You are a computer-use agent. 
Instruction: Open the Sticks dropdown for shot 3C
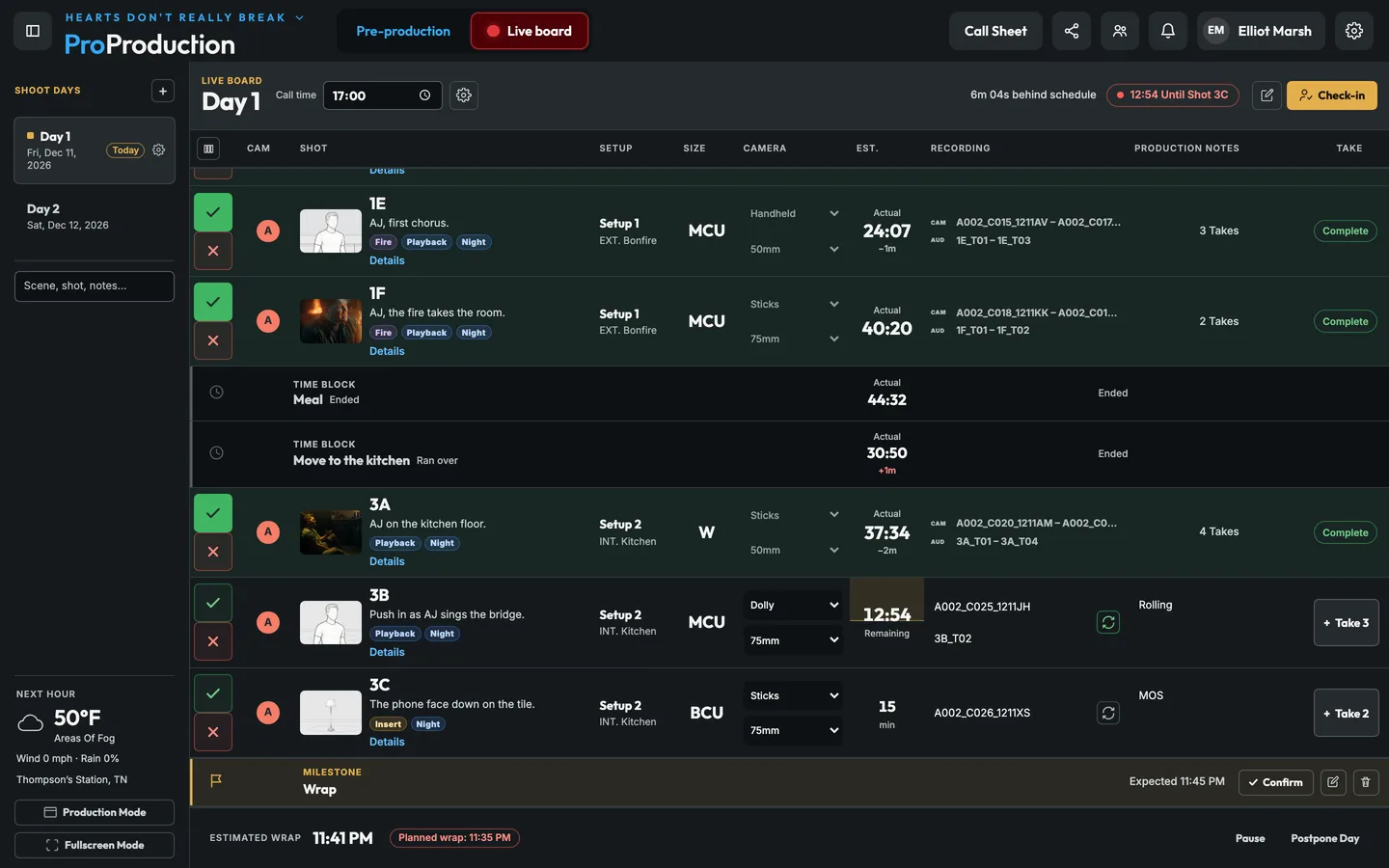794,695
